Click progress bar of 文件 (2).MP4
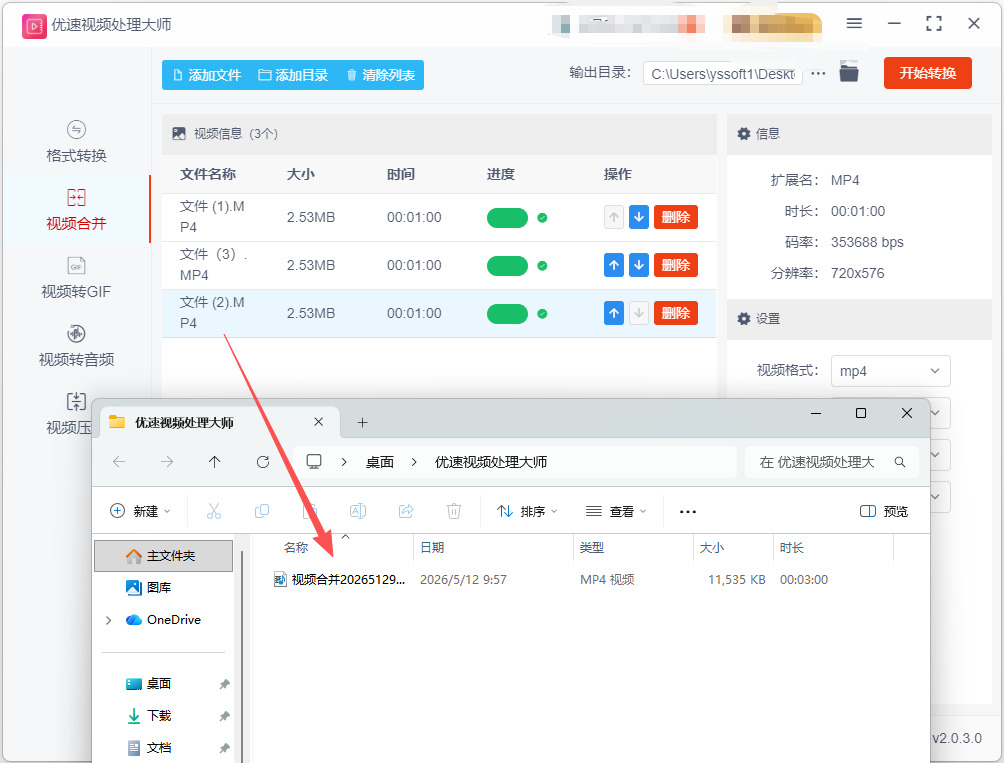This screenshot has width=1004, height=763. 507,314
